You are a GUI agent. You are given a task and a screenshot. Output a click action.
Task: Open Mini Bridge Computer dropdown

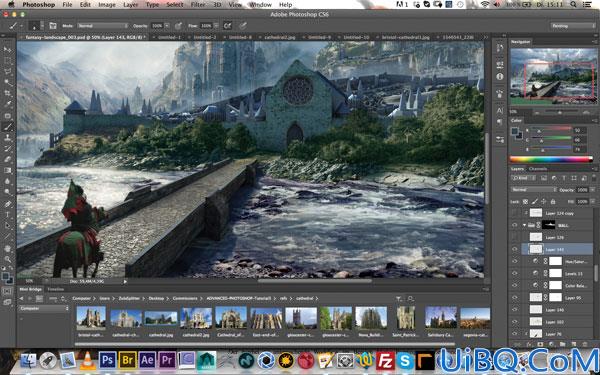pos(44,308)
